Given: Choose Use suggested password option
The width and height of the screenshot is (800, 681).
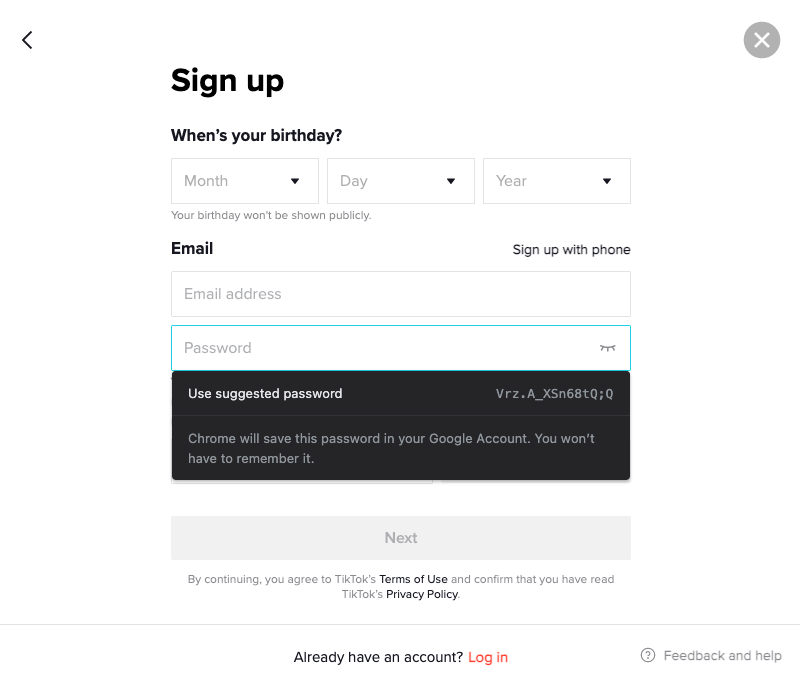Looking at the screenshot, I should (x=265, y=394).
